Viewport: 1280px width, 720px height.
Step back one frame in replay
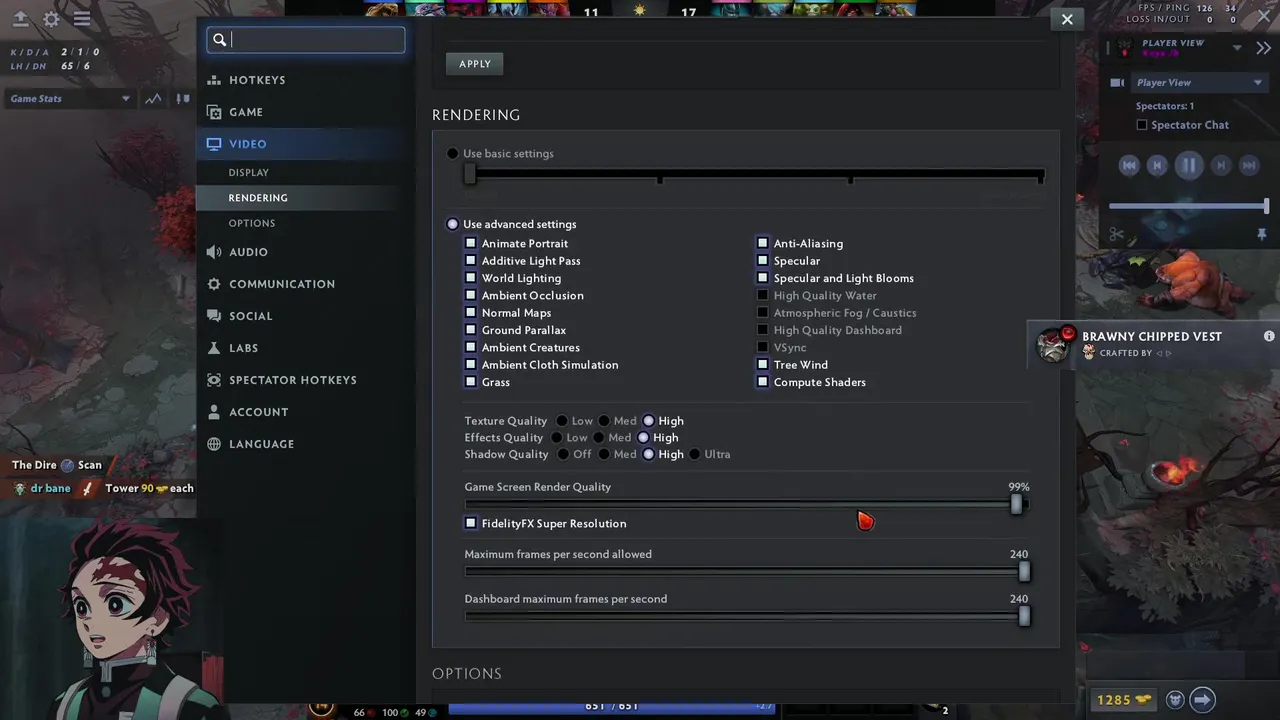1157,165
